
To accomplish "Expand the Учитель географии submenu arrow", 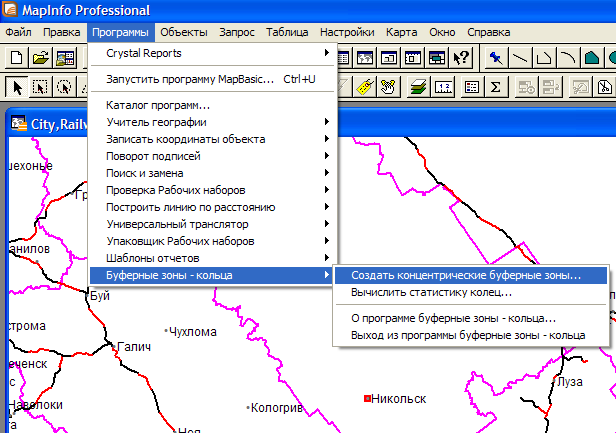I will click(326, 122).
